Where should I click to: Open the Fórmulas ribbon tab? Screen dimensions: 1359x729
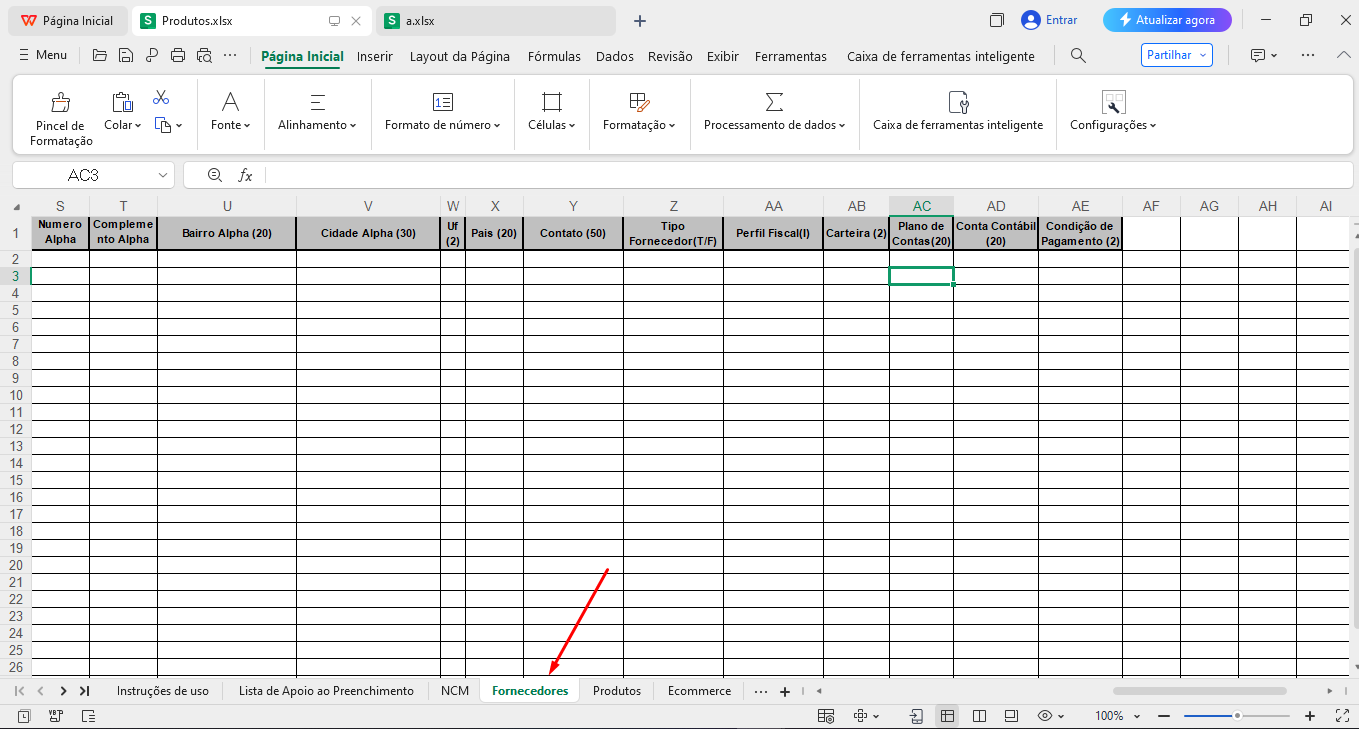click(554, 56)
